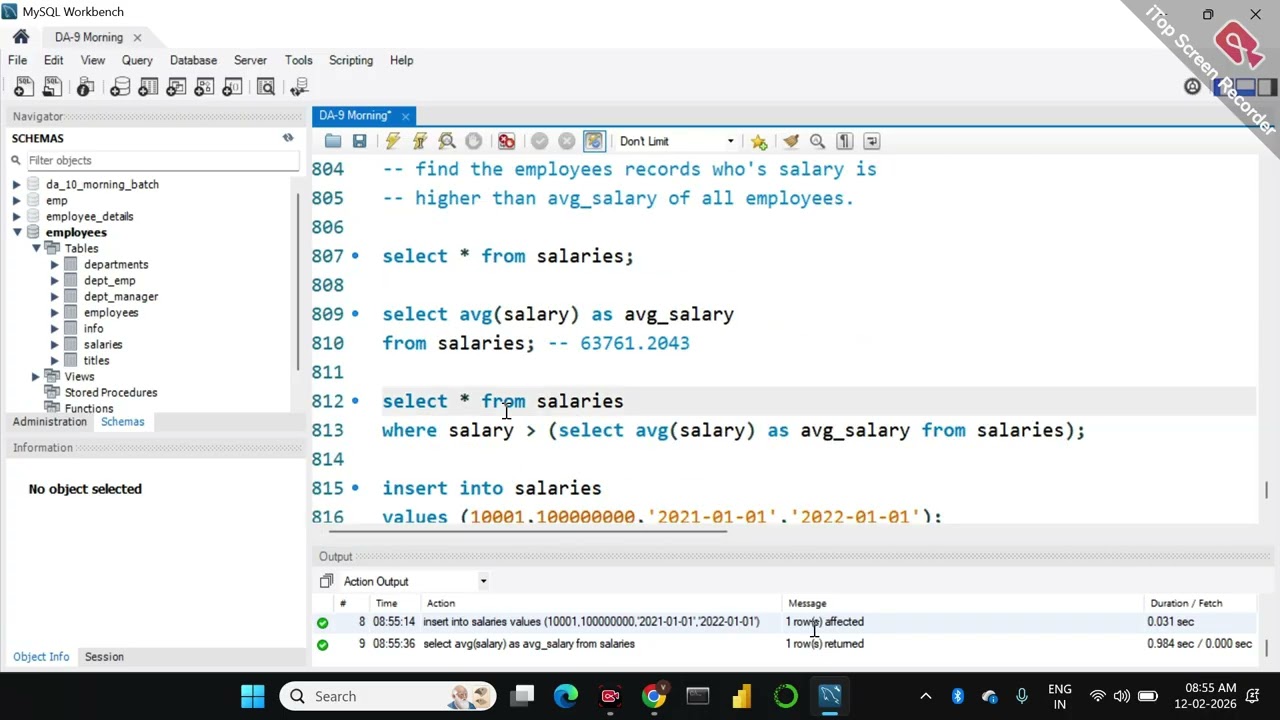
Task: Create new function toolbar icon
Action: click(x=232, y=87)
